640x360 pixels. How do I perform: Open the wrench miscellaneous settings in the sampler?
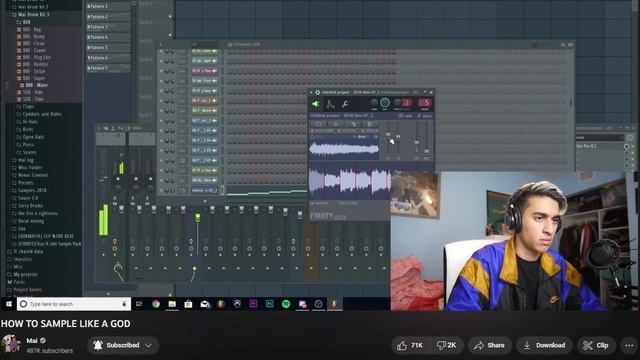point(345,104)
